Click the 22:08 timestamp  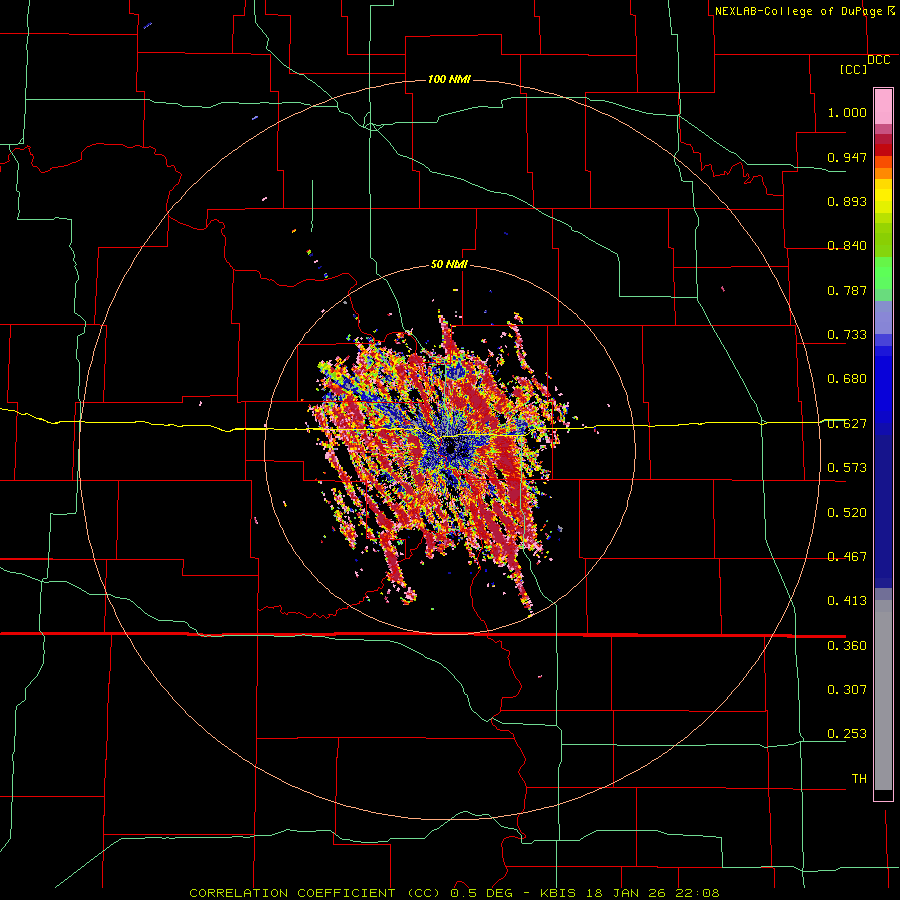point(697,893)
